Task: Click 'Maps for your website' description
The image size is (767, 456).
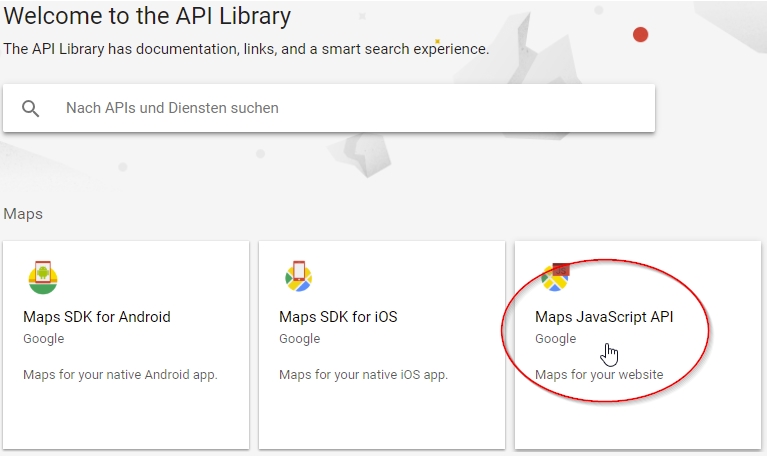Action: coord(599,375)
